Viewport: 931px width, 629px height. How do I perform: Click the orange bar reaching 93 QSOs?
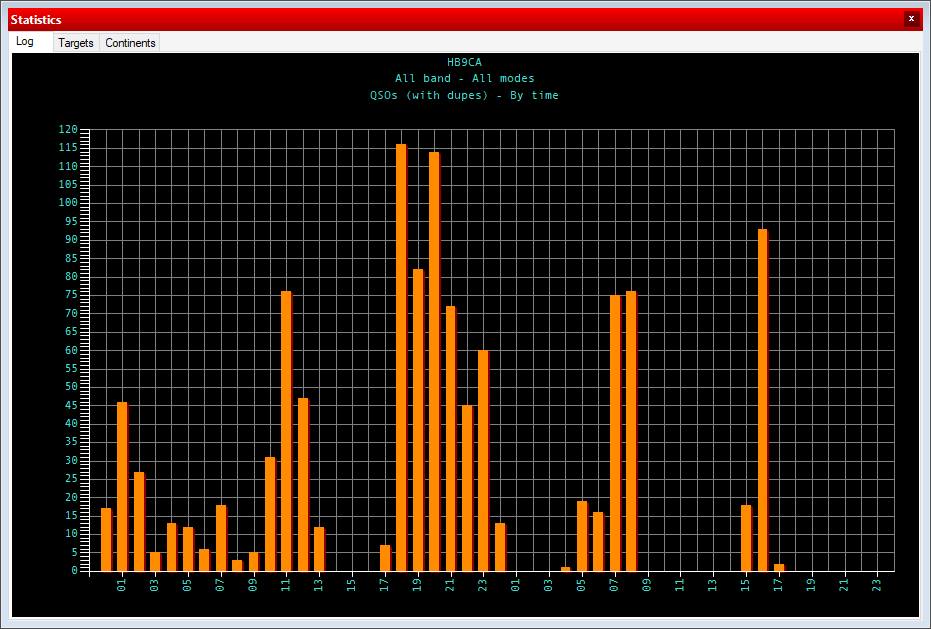[x=762, y=400]
